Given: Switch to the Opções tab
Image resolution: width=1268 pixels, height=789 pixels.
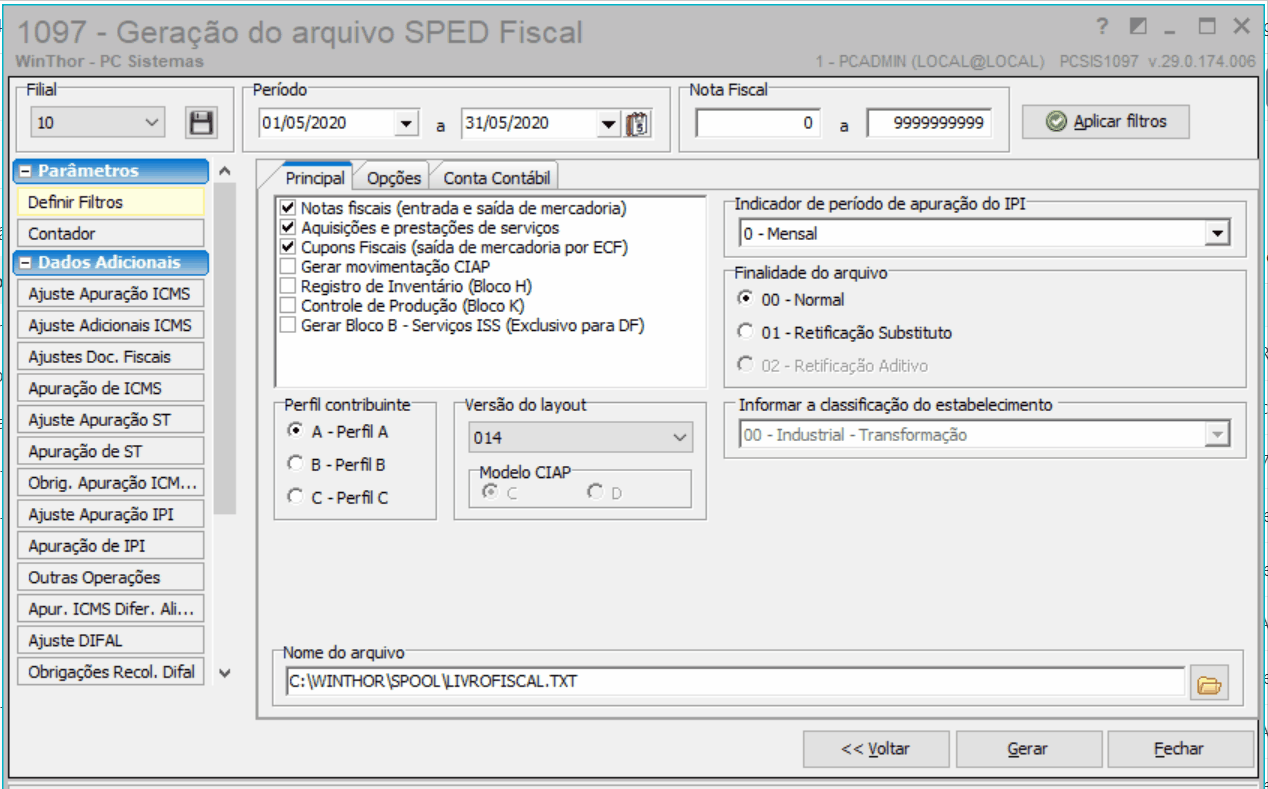Looking at the screenshot, I should pyautogui.click(x=394, y=178).
